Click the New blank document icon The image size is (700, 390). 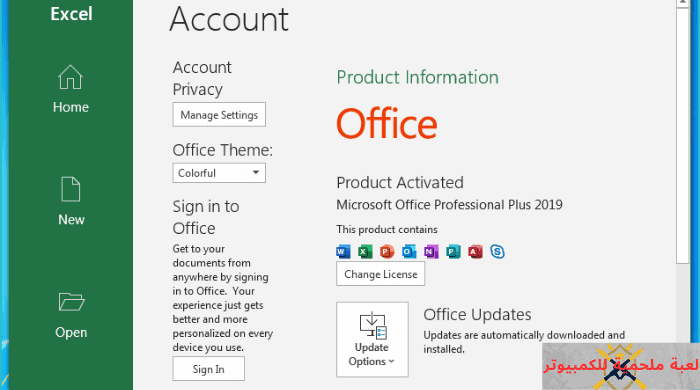(x=71, y=189)
